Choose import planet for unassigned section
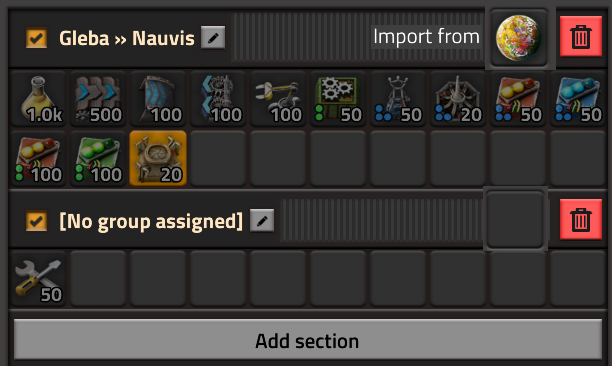The width and height of the screenshot is (612, 366). [516, 220]
